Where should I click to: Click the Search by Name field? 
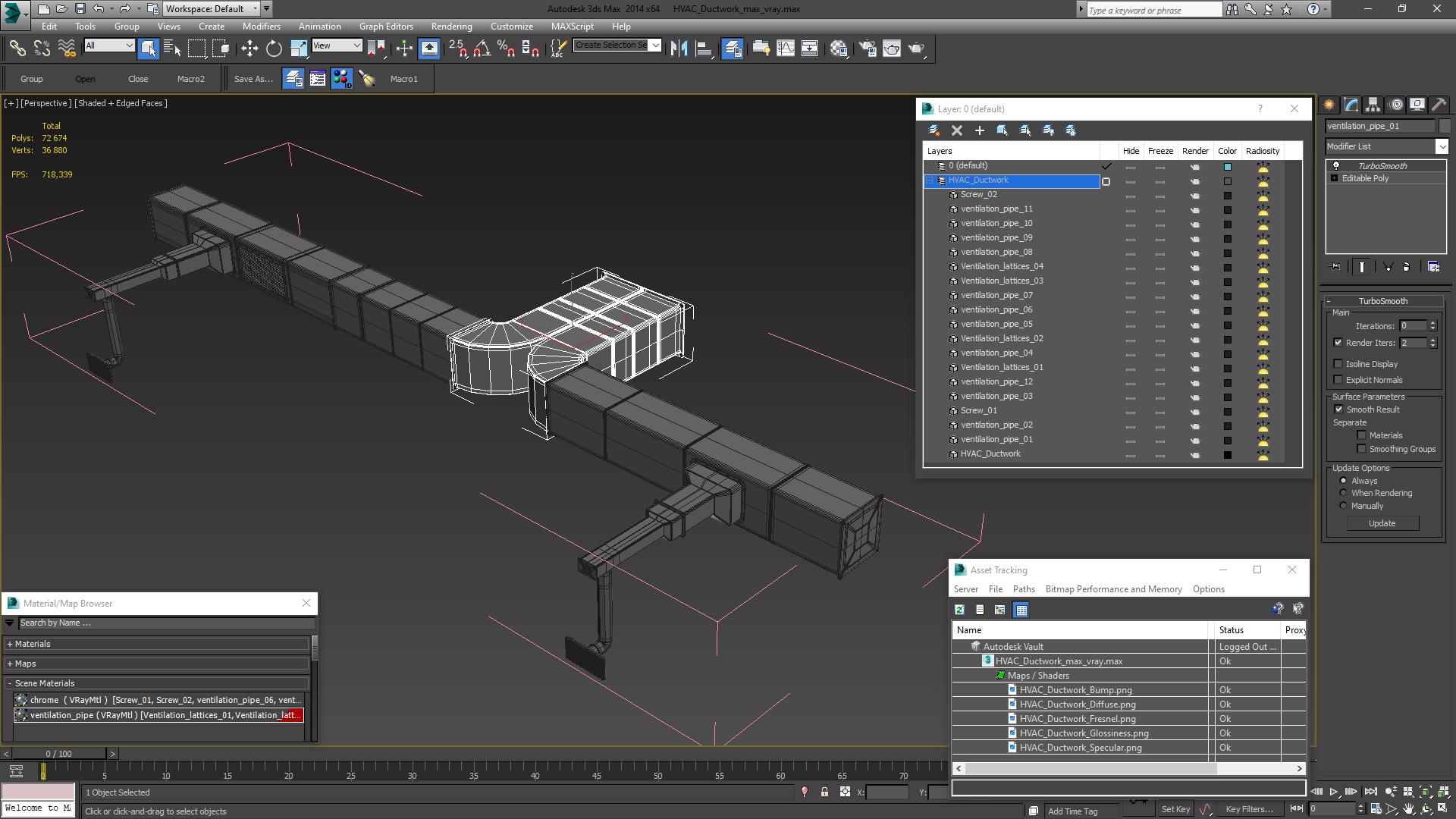pyautogui.click(x=165, y=623)
